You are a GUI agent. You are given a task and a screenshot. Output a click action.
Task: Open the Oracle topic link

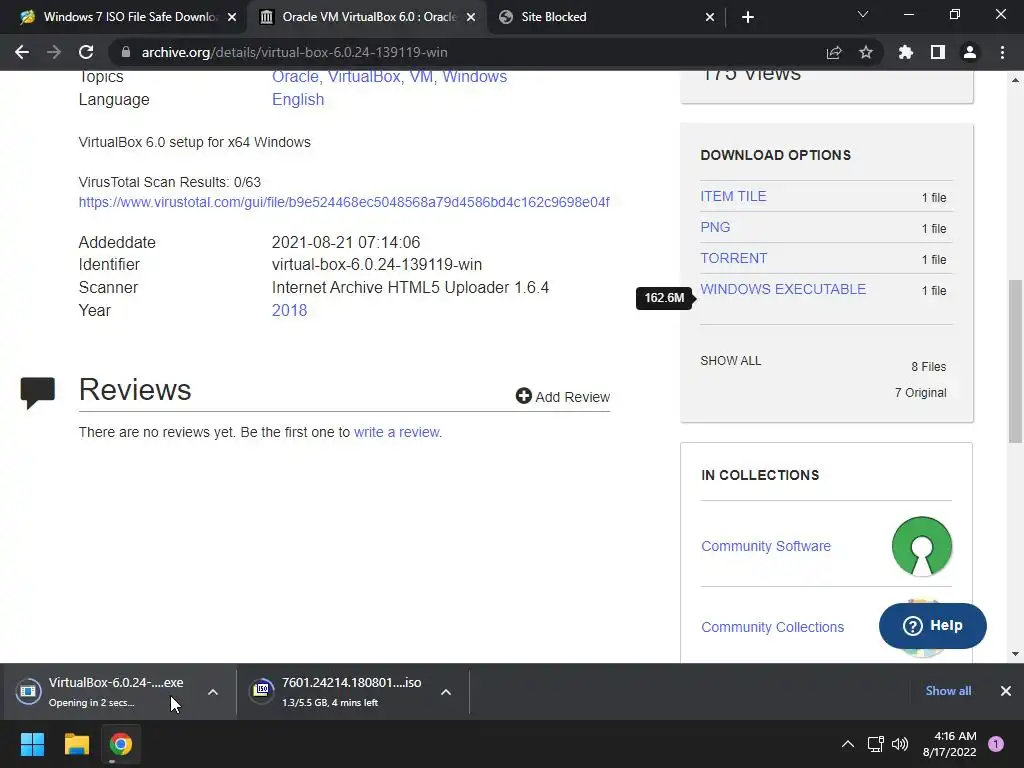click(x=294, y=76)
